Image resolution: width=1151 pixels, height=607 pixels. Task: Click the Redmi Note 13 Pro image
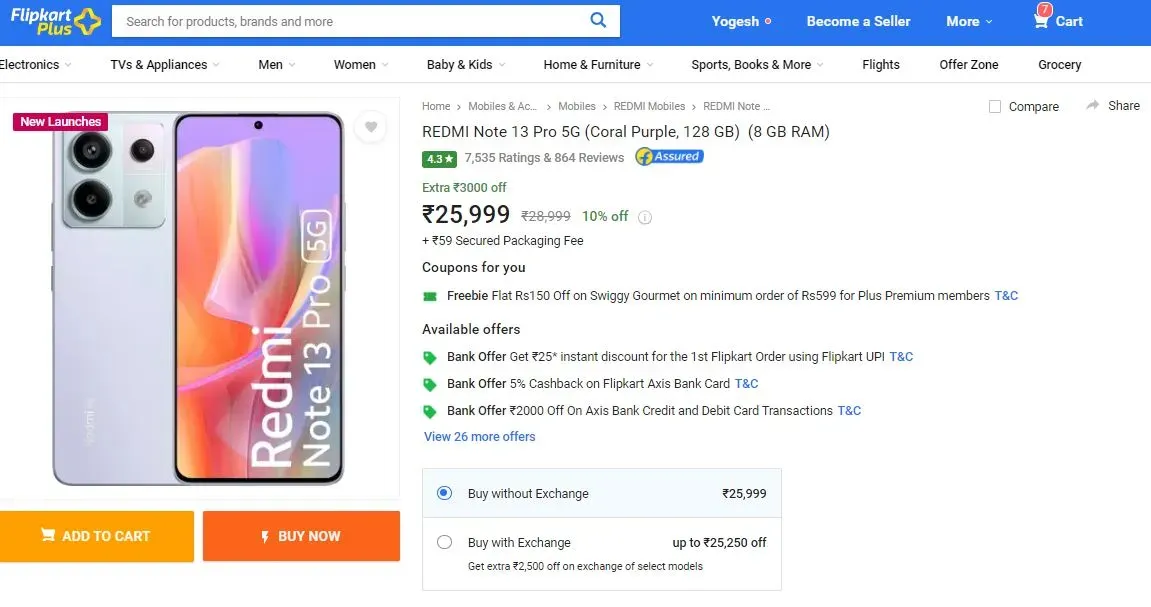(198, 299)
